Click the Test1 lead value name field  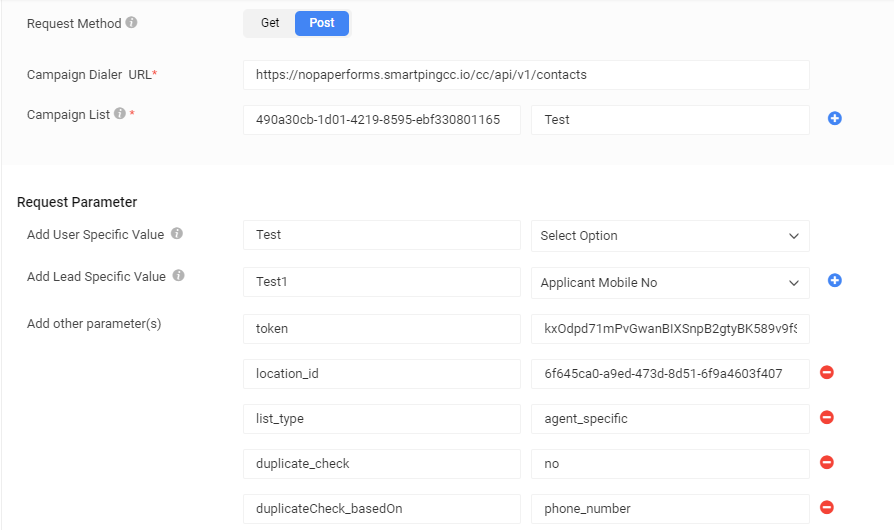[x=381, y=283]
